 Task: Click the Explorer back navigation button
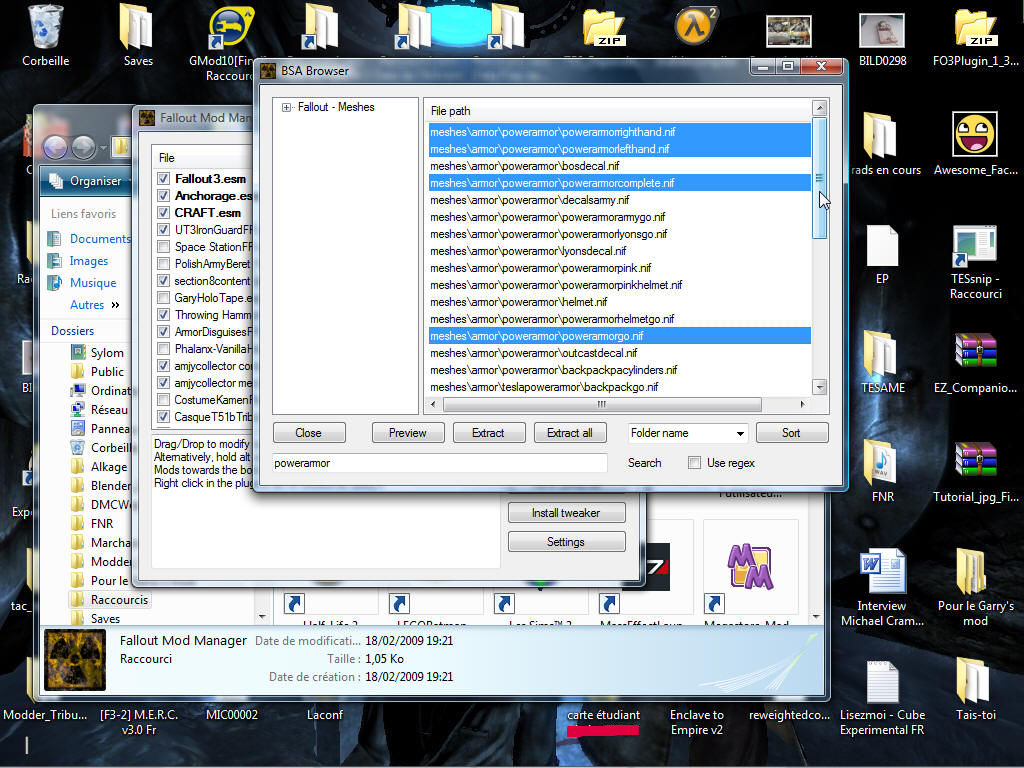click(55, 148)
